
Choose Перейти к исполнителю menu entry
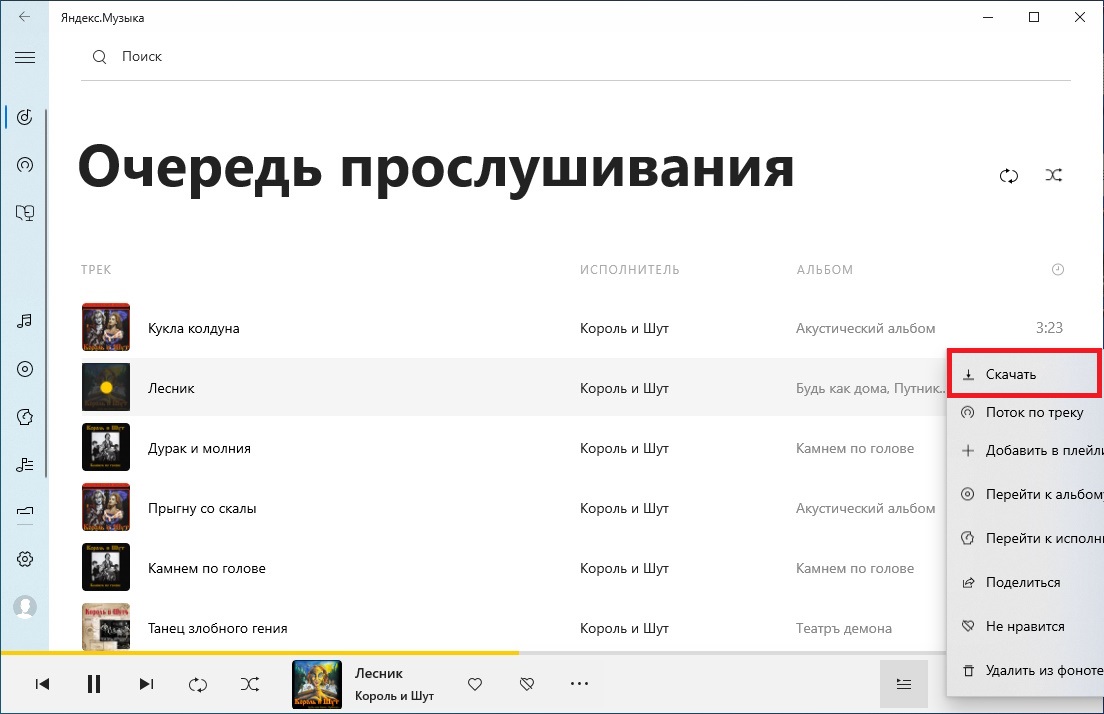coord(1025,538)
